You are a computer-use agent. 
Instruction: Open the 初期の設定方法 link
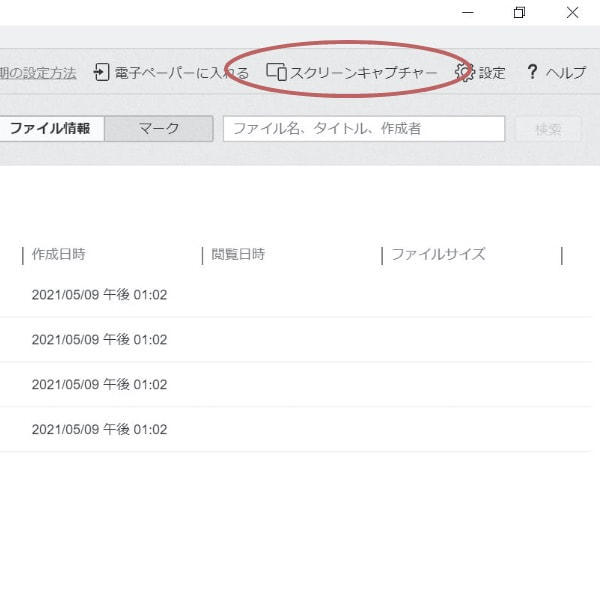[x=38, y=73]
